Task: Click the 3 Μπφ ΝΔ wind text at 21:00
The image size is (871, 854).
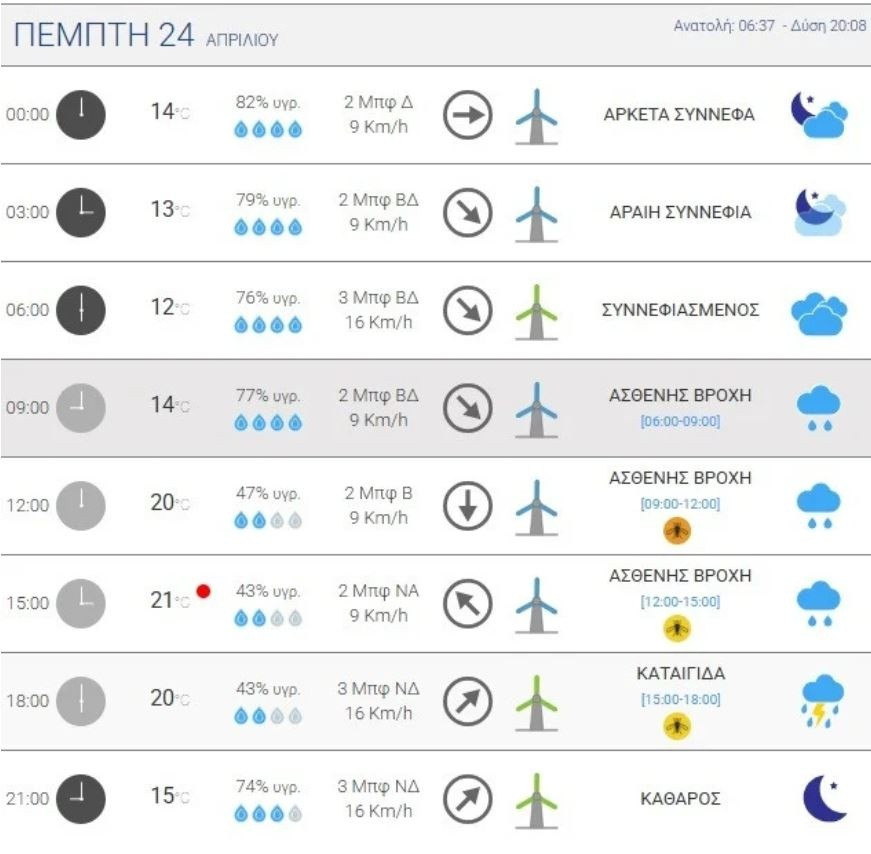Action: pyautogui.click(x=380, y=787)
